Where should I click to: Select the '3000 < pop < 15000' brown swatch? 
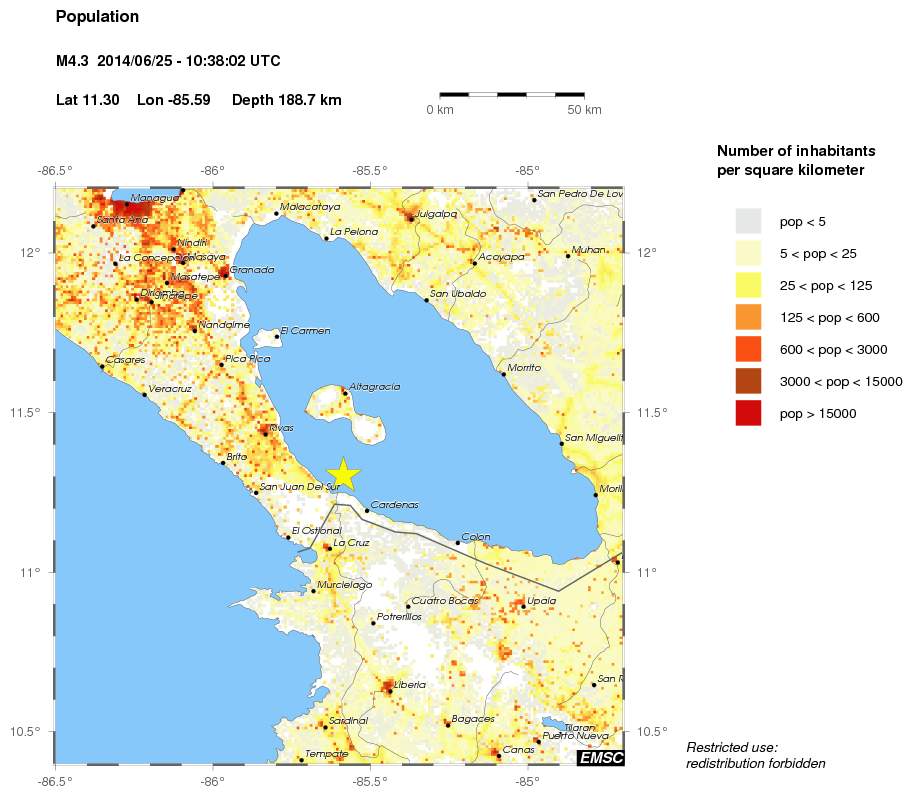pyautogui.click(x=748, y=381)
